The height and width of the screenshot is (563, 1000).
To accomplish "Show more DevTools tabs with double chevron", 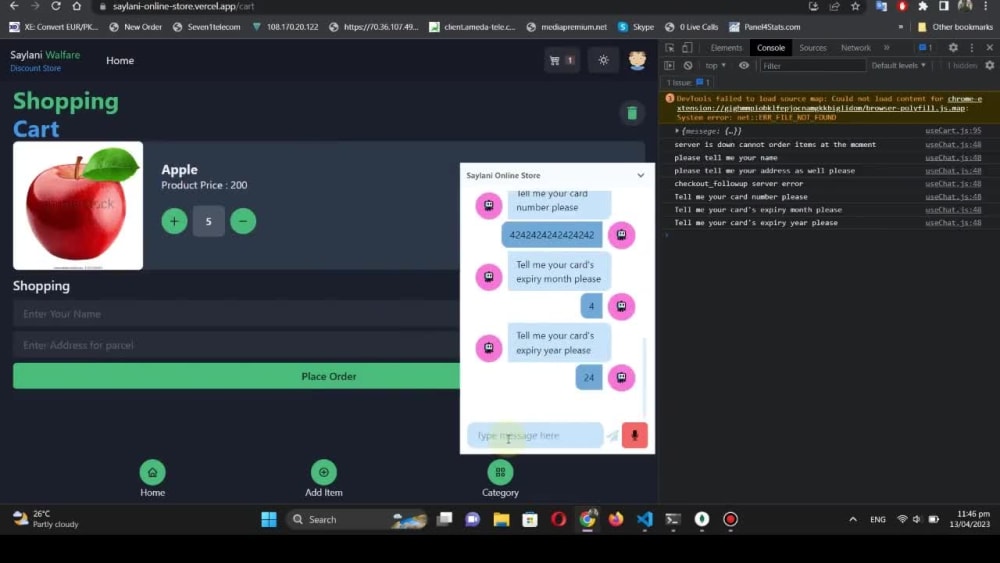I will click(886, 48).
